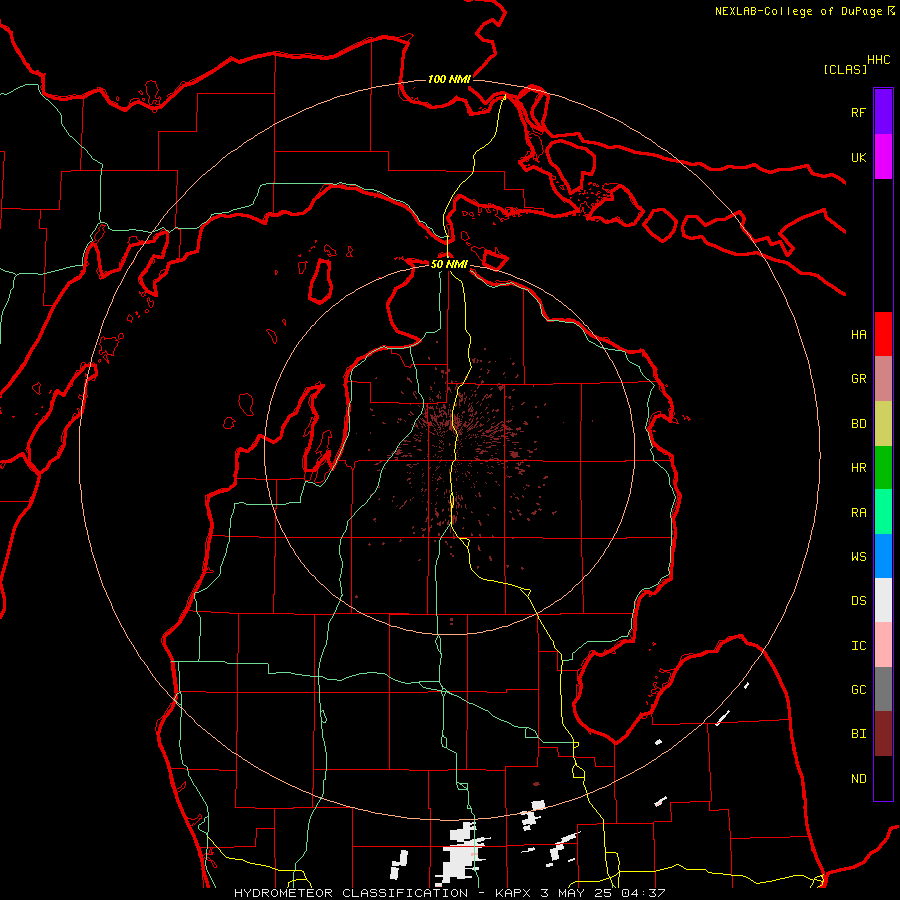Click the '50 NMI' range ring label
Viewport: 900px width, 900px height.
click(x=449, y=264)
